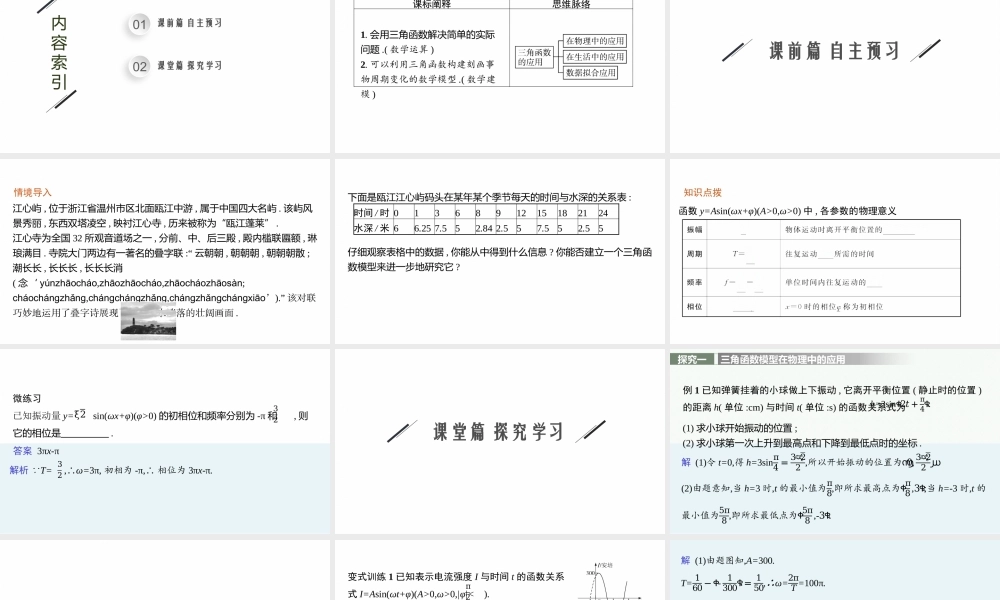Click the circled "01" number icon
This screenshot has width=1000, height=600.
[x=139, y=24]
